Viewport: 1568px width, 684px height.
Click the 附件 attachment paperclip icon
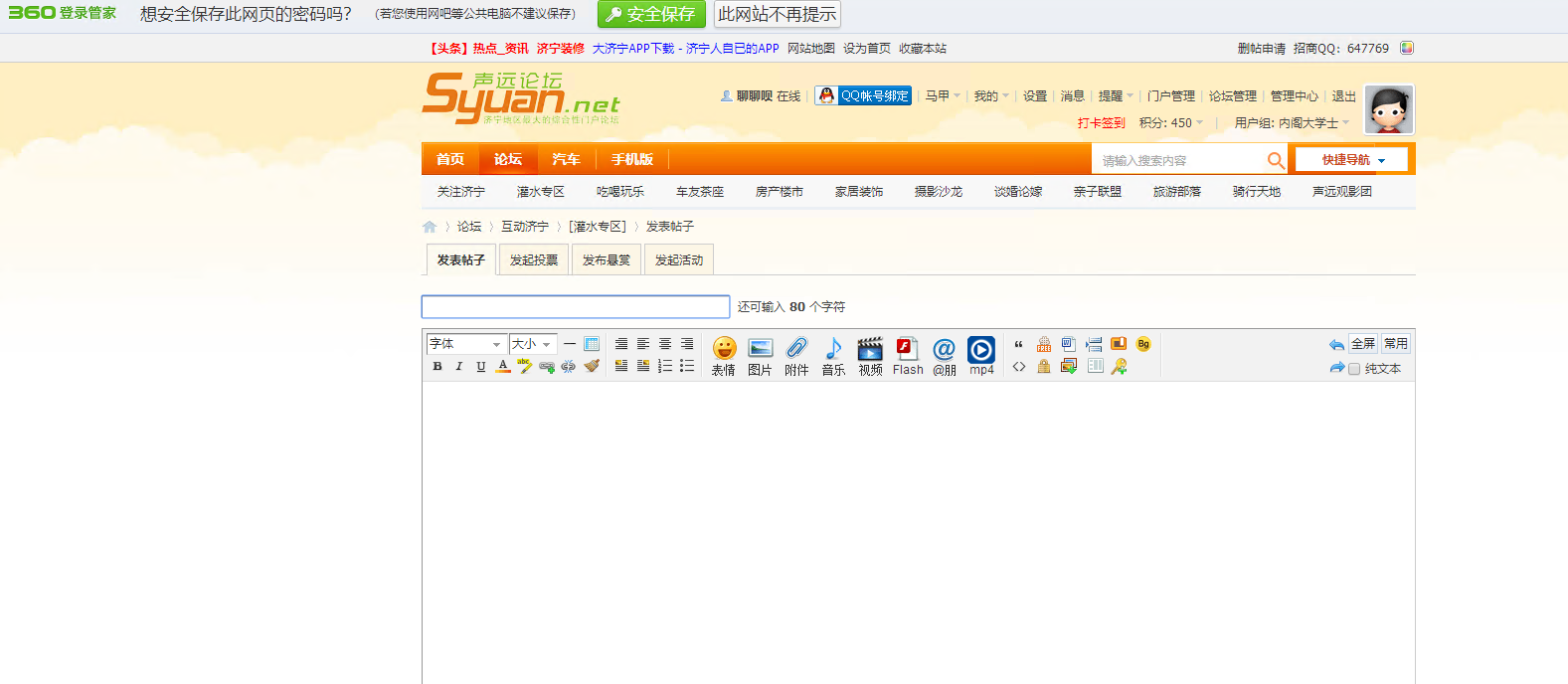coord(796,356)
